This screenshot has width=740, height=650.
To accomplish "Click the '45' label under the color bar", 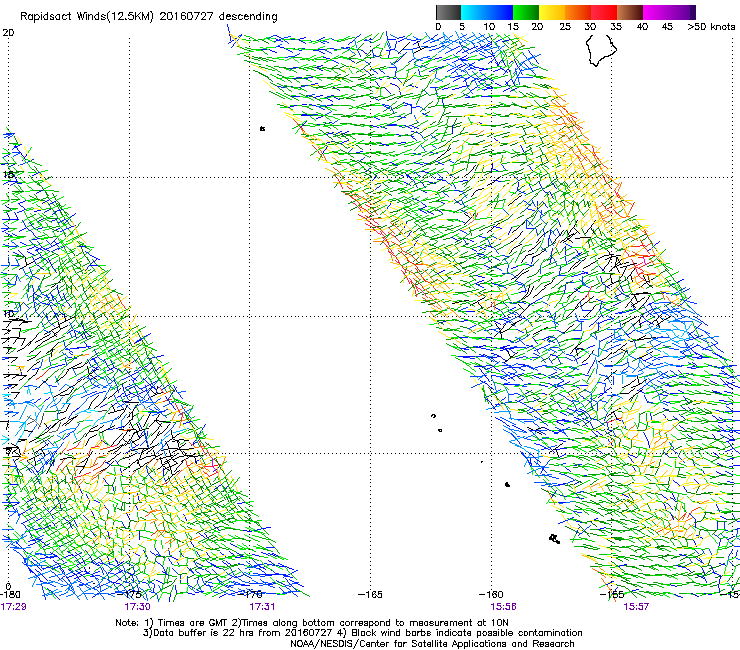I will click(667, 27).
